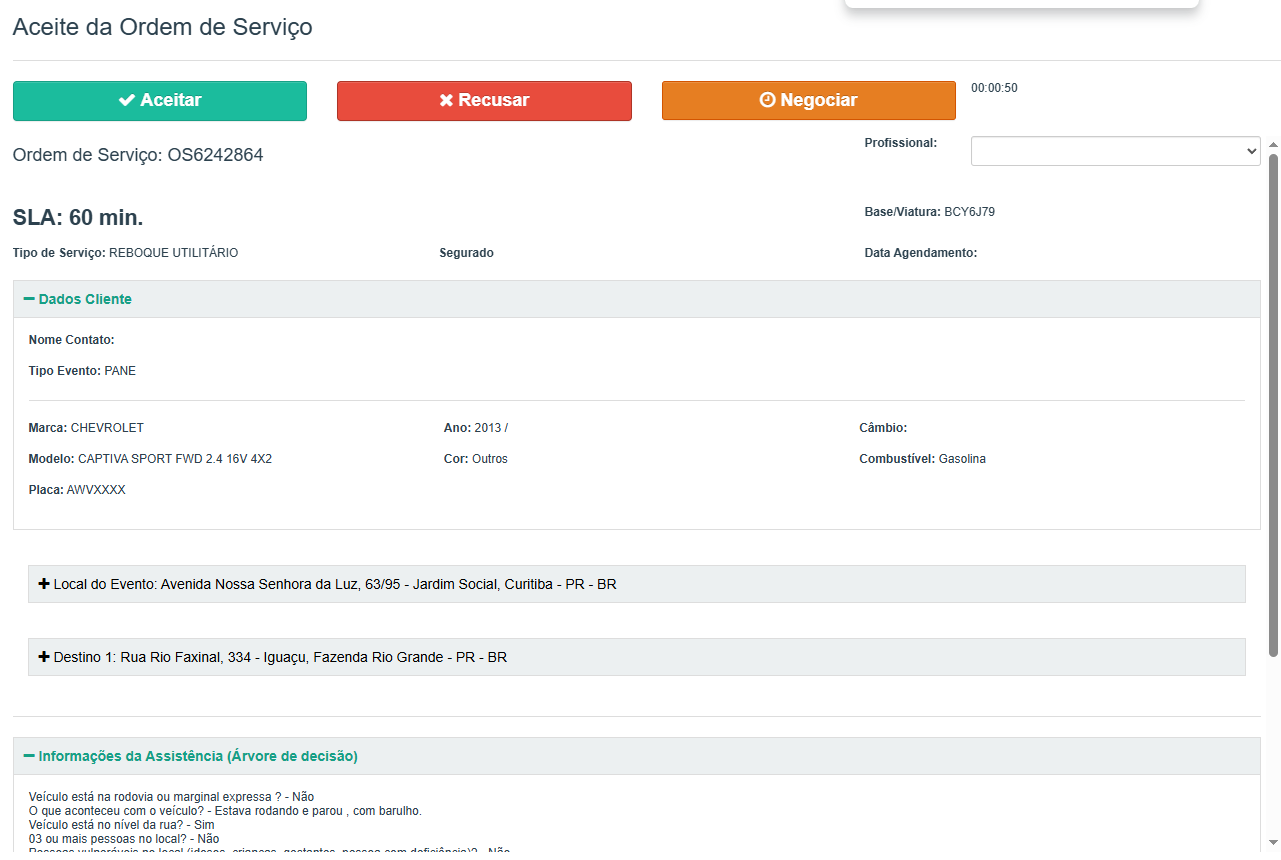The height and width of the screenshot is (860, 1281).
Task: Click the clock icon on Negociar
Action: click(768, 101)
